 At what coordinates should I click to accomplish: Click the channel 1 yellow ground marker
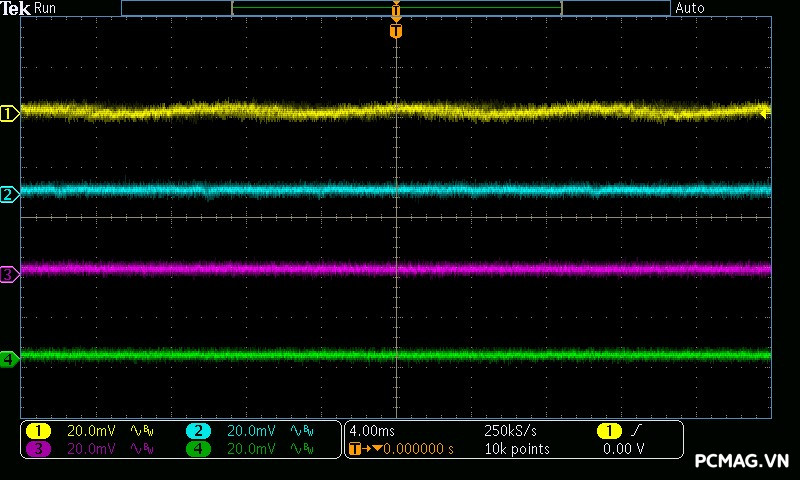click(10, 114)
